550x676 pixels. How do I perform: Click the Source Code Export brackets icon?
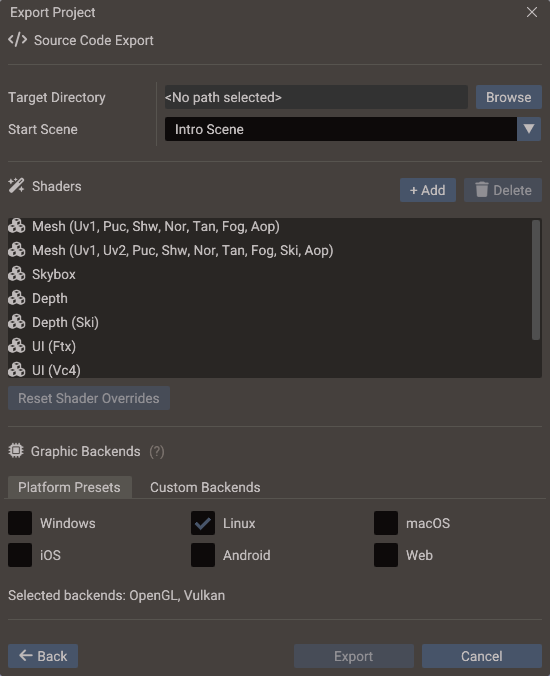[x=18, y=40]
